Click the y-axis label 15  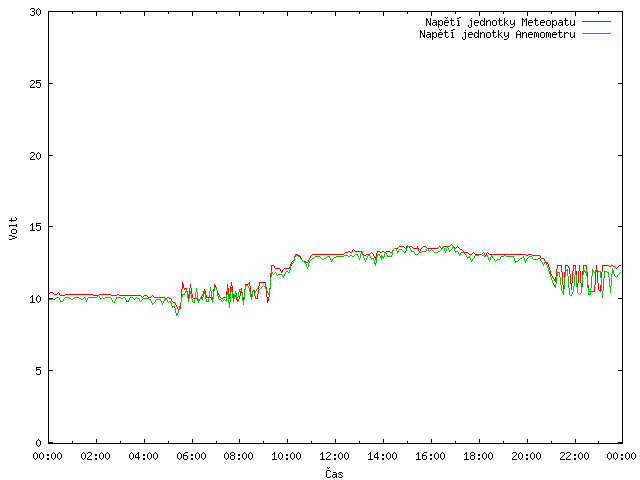[x=36, y=227]
